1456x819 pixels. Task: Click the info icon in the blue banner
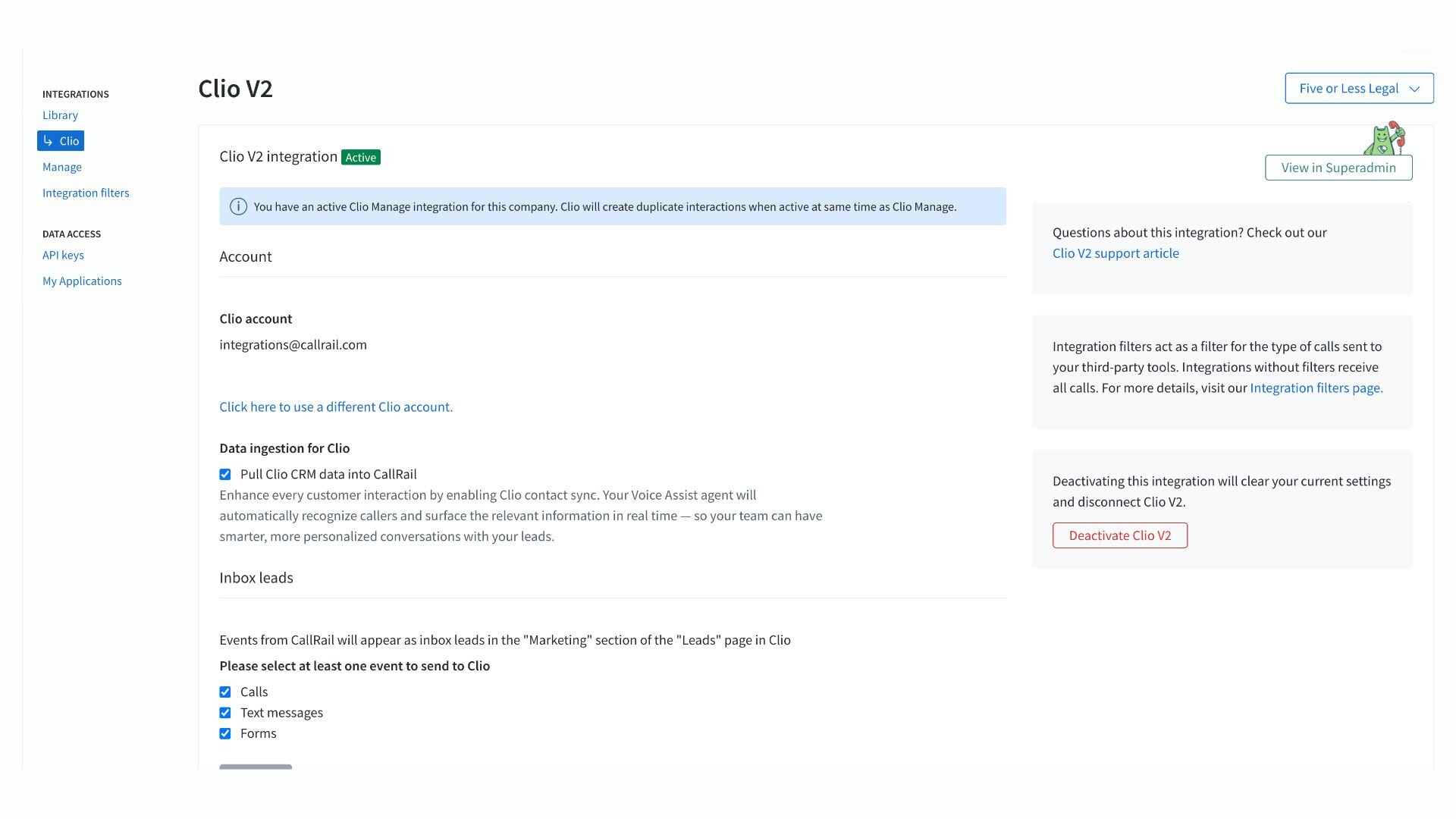point(238,206)
